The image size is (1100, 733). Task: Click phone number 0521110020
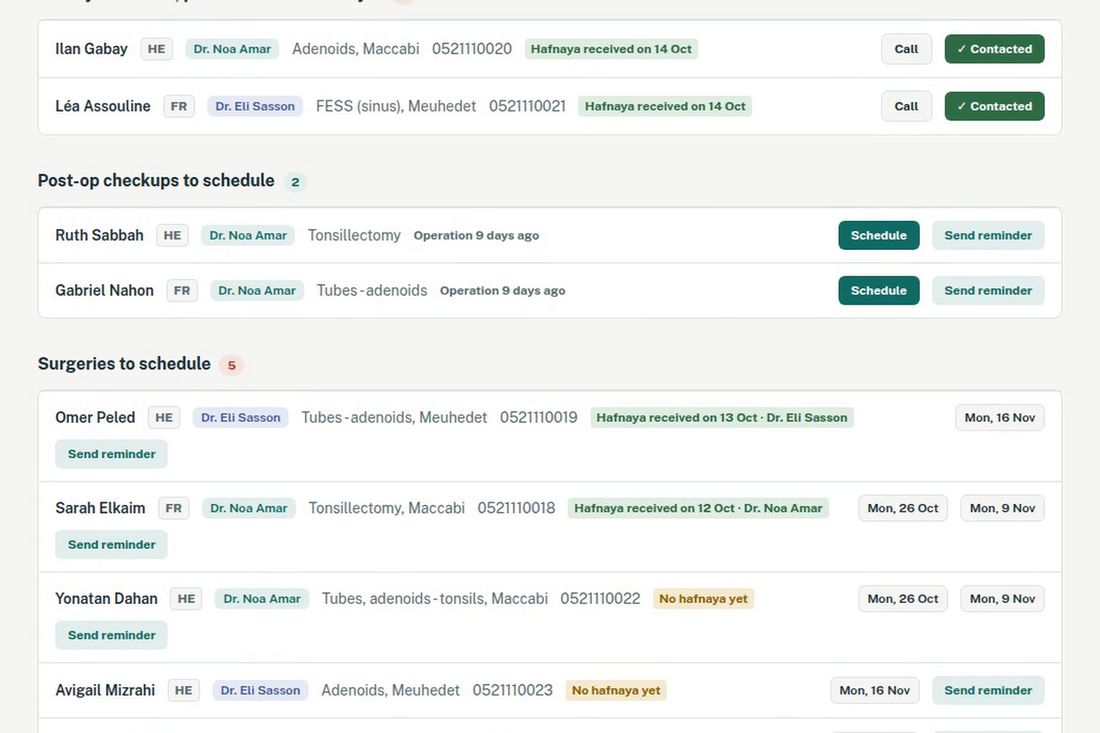(x=471, y=49)
